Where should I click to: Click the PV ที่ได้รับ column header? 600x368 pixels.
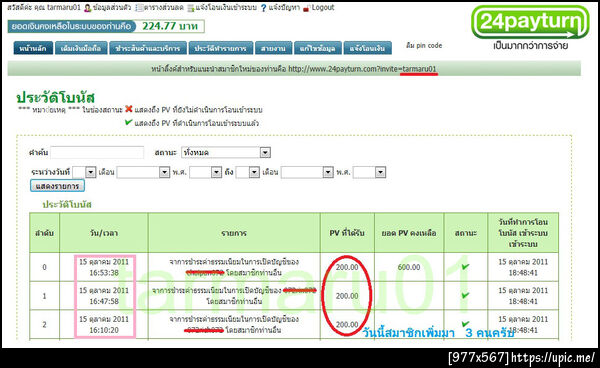347,233
